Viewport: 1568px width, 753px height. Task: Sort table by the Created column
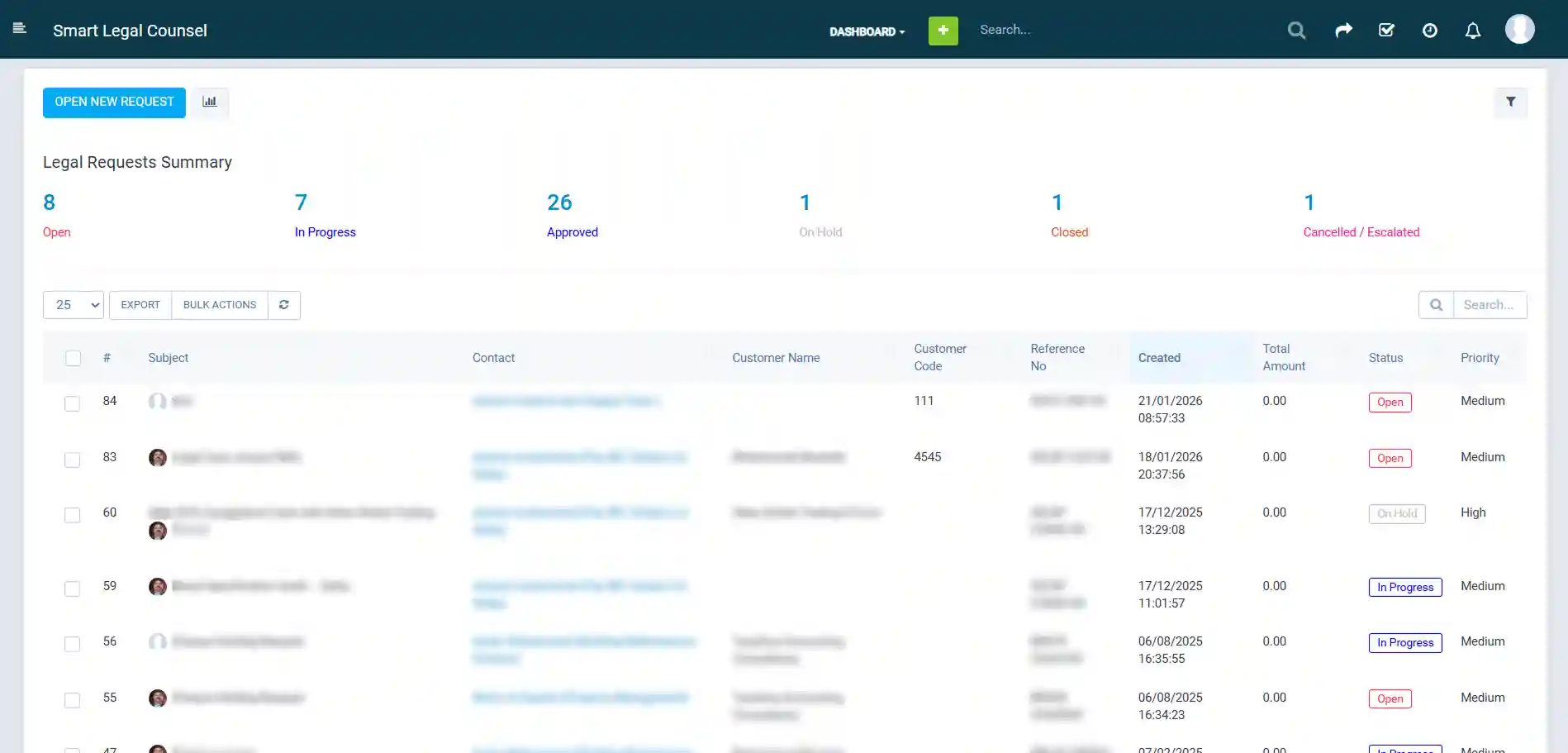[x=1159, y=358]
